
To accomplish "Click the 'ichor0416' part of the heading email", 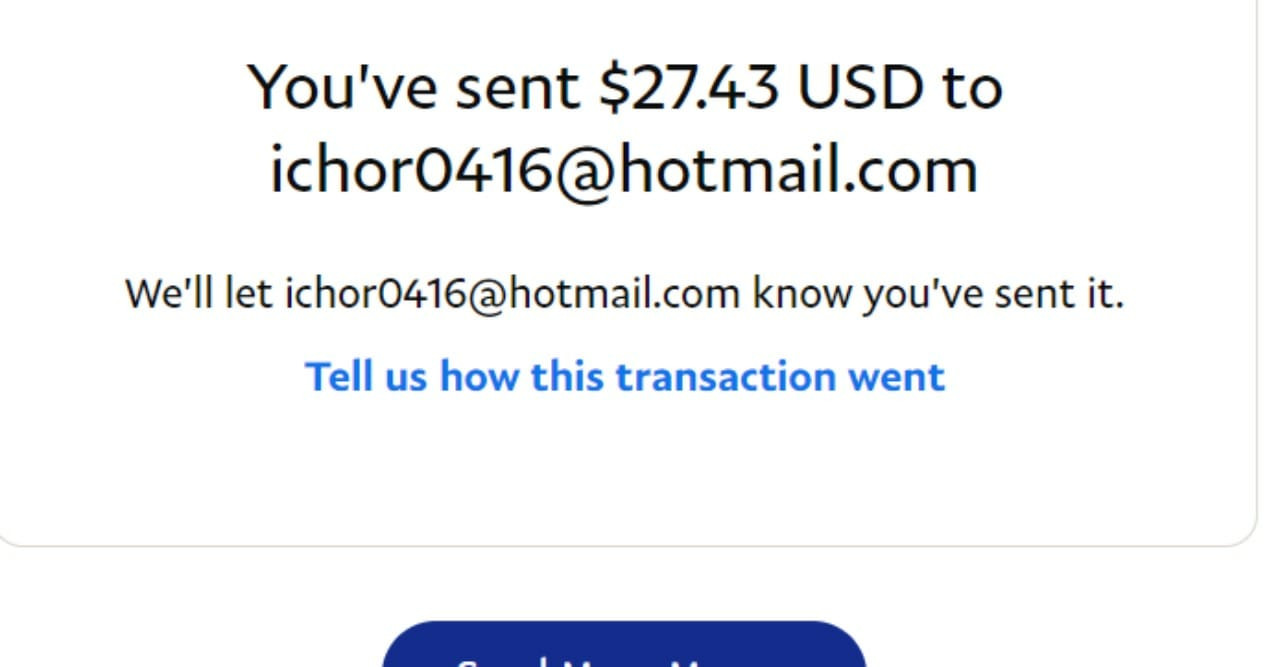I will pyautogui.click(x=411, y=170).
